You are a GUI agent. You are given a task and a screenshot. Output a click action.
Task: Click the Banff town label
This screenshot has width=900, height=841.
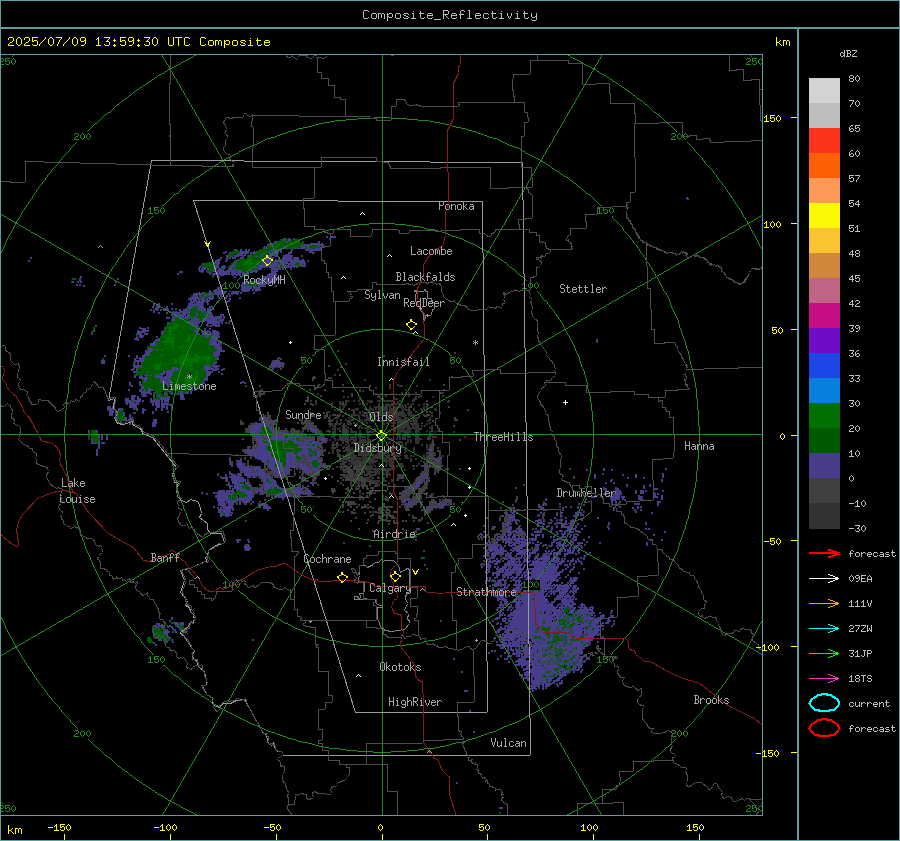165,557
